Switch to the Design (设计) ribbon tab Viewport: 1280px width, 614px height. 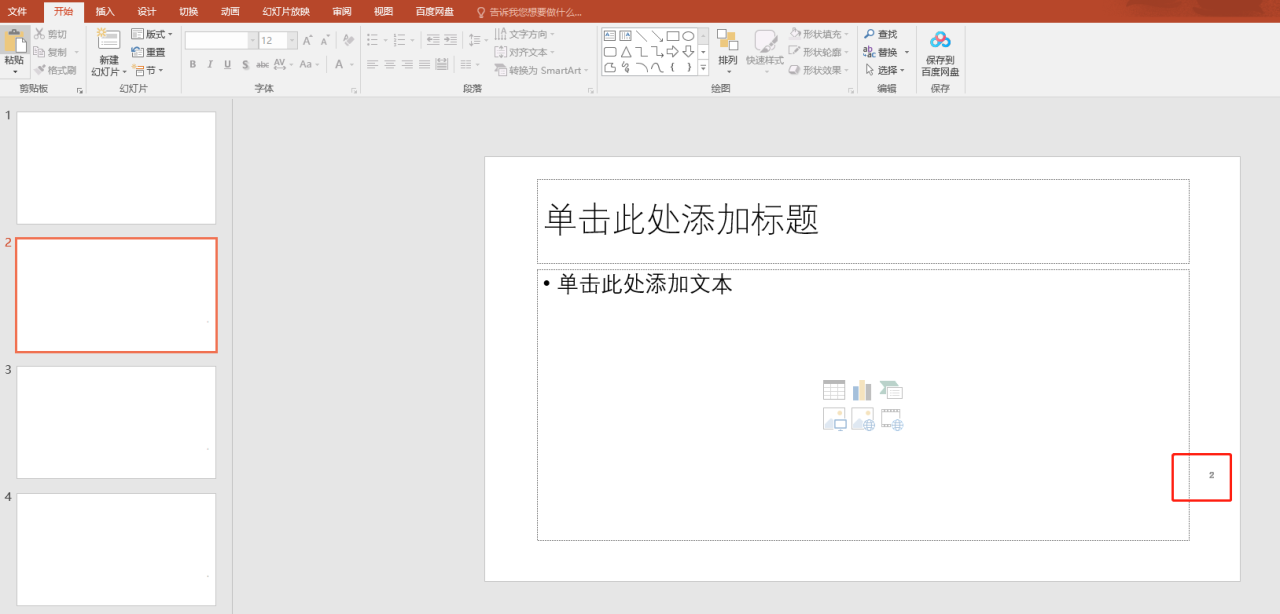pyautogui.click(x=148, y=11)
